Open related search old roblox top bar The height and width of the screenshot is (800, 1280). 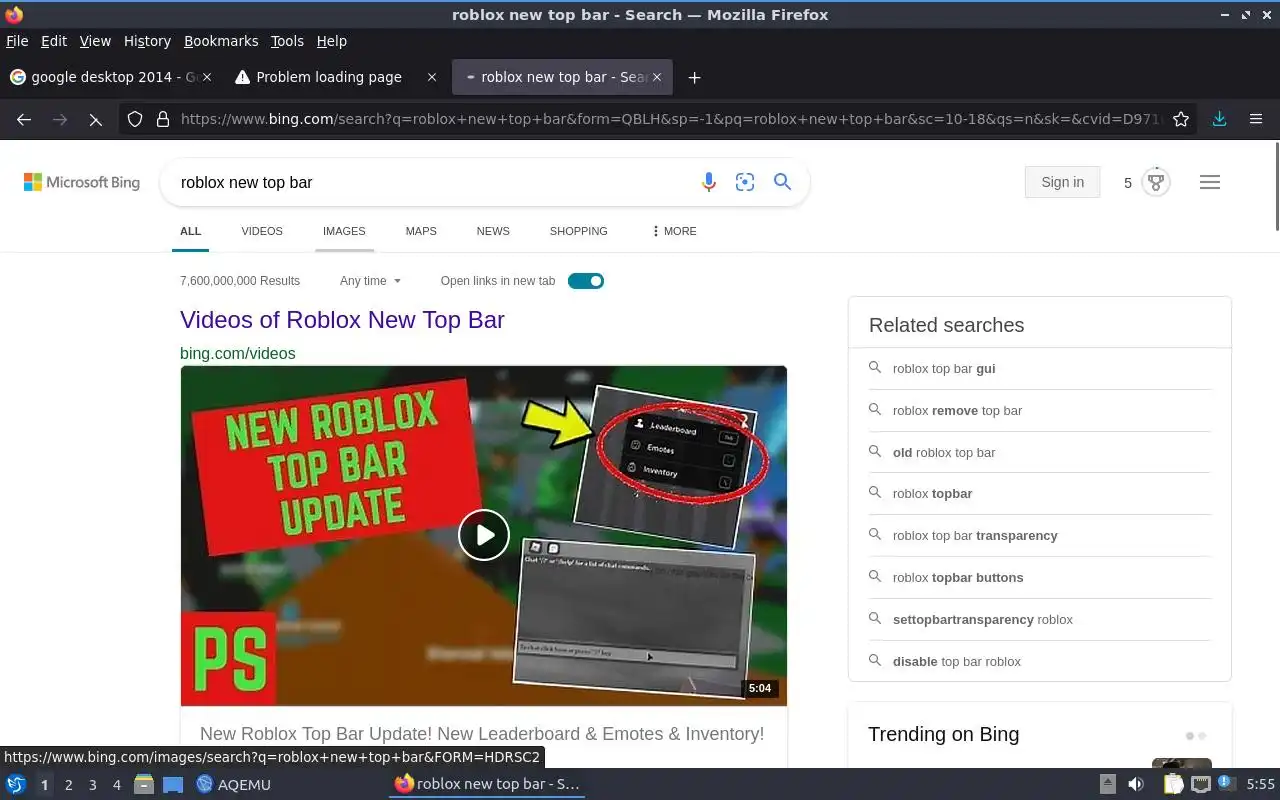pyautogui.click(x=944, y=452)
